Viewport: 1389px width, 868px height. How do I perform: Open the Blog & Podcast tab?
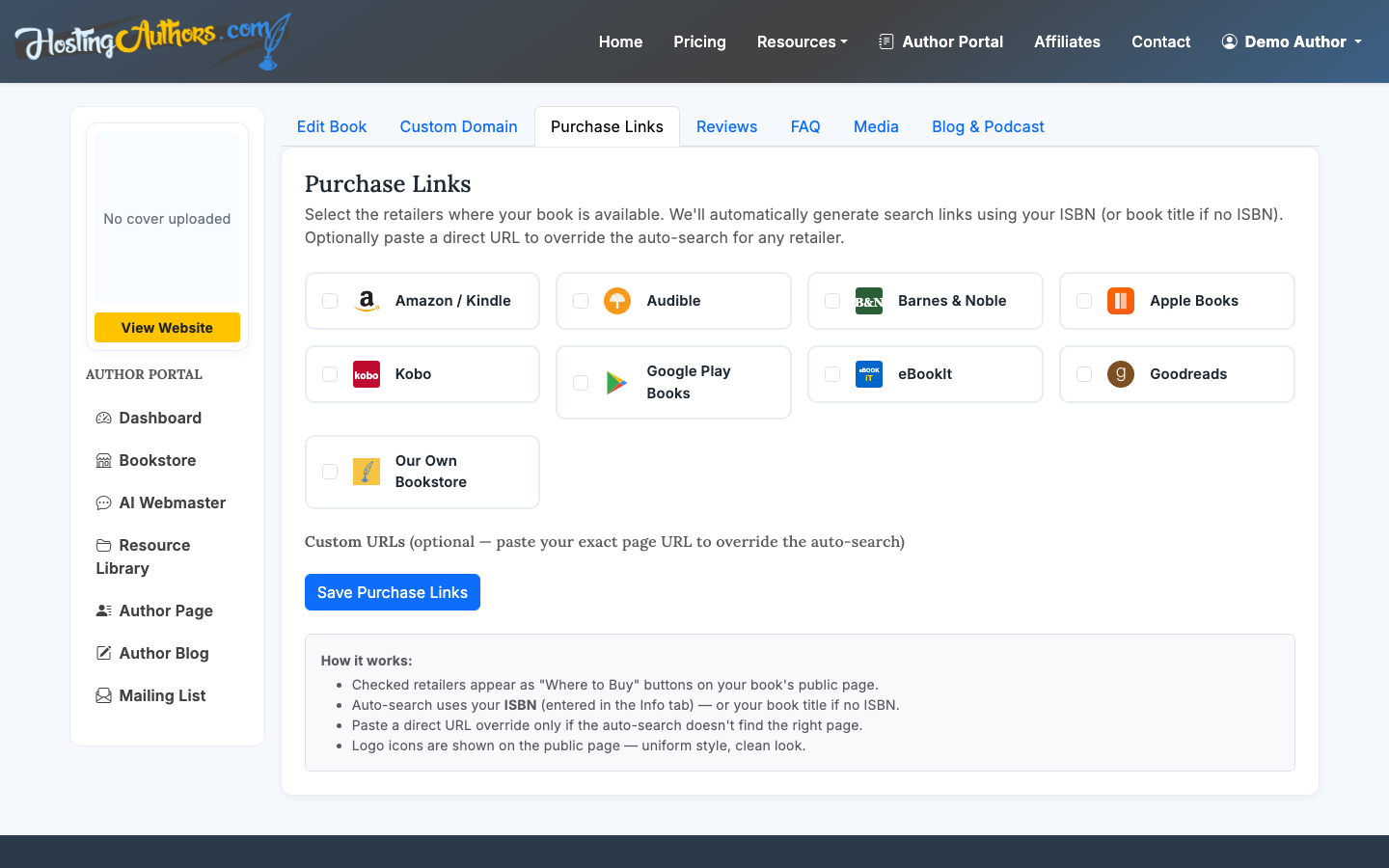(988, 126)
